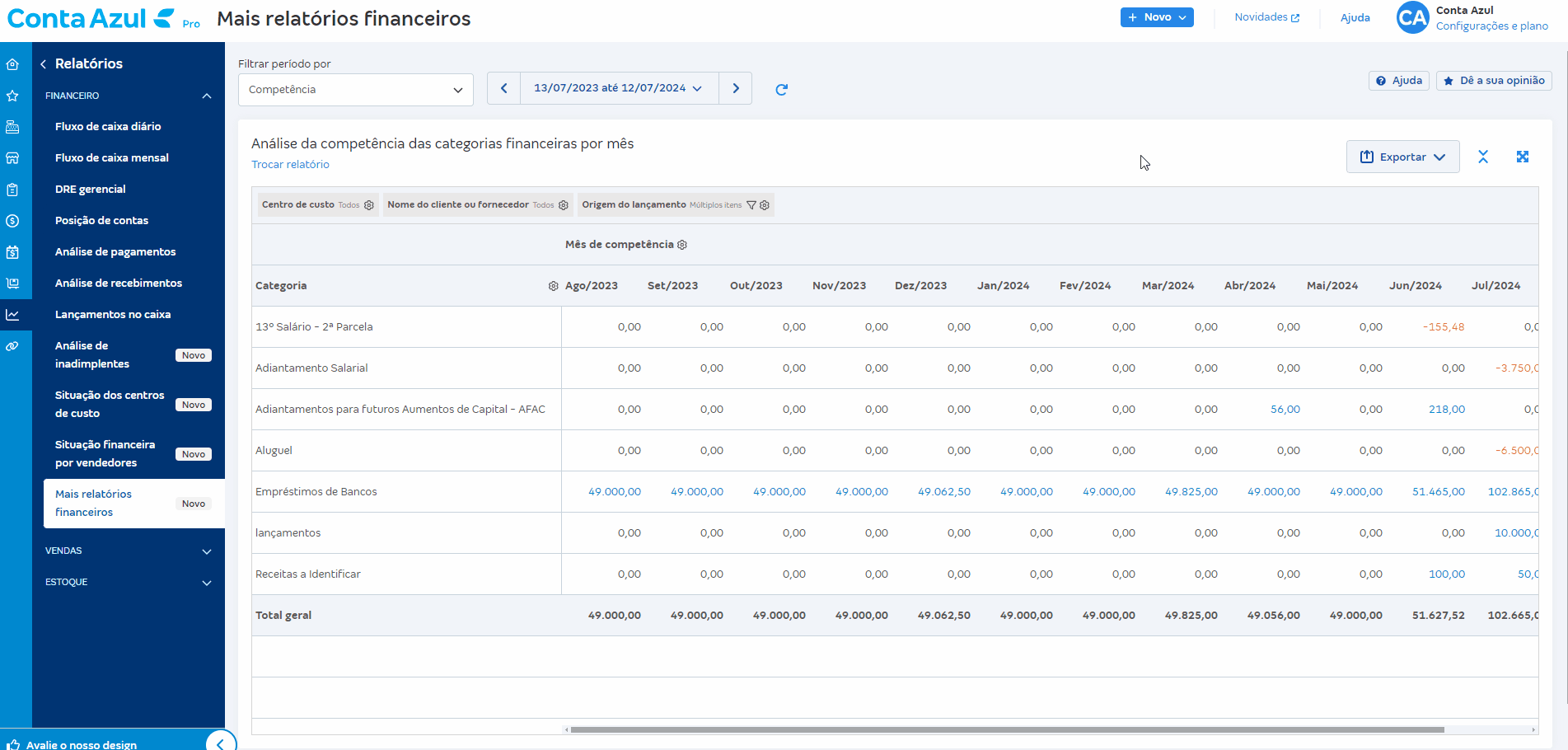Open Mês de competência settings gear
The image size is (1568, 750).
[682, 245]
